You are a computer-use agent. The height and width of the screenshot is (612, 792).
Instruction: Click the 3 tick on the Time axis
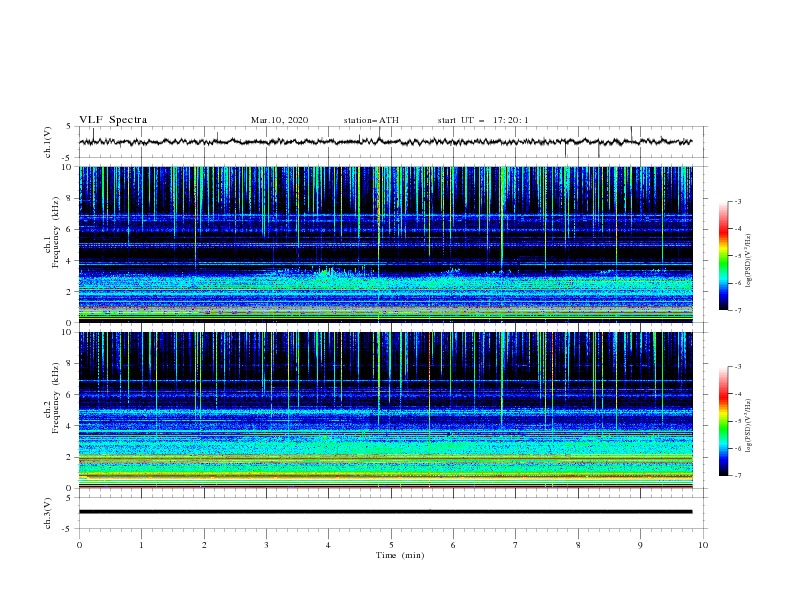click(x=267, y=545)
